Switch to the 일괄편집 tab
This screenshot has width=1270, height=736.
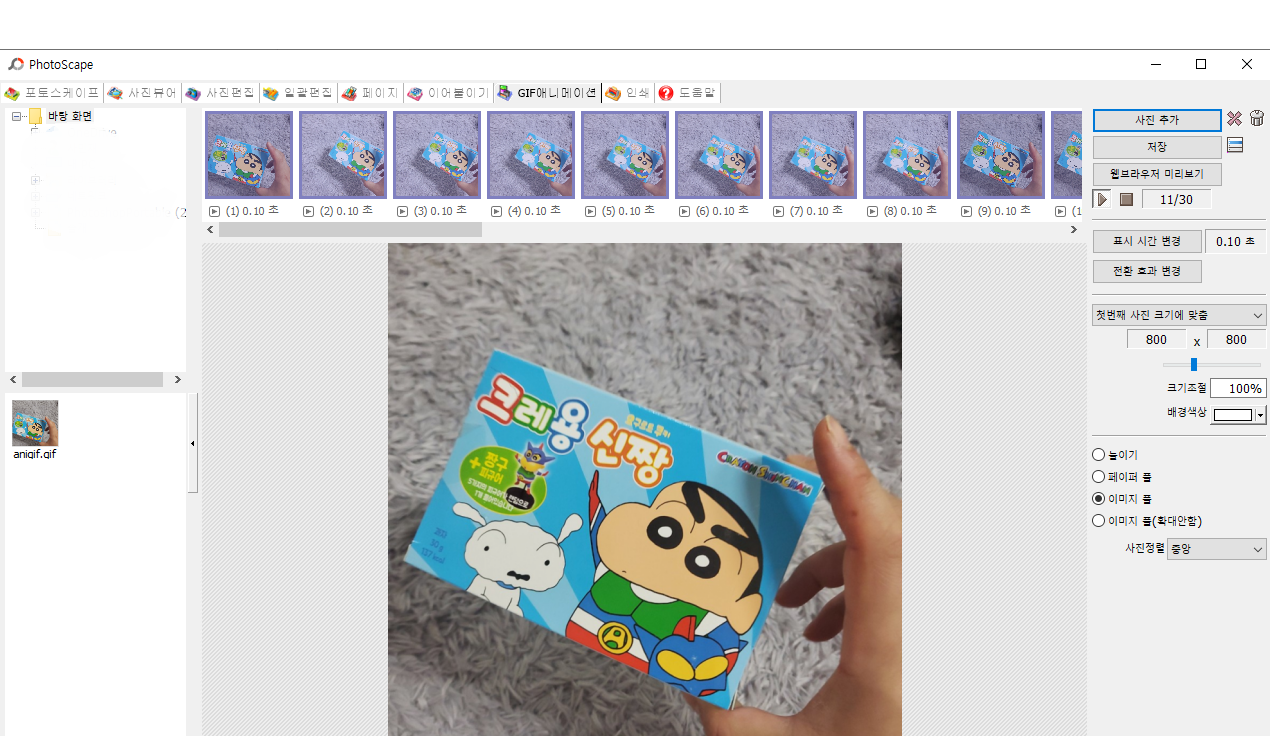[x=298, y=93]
